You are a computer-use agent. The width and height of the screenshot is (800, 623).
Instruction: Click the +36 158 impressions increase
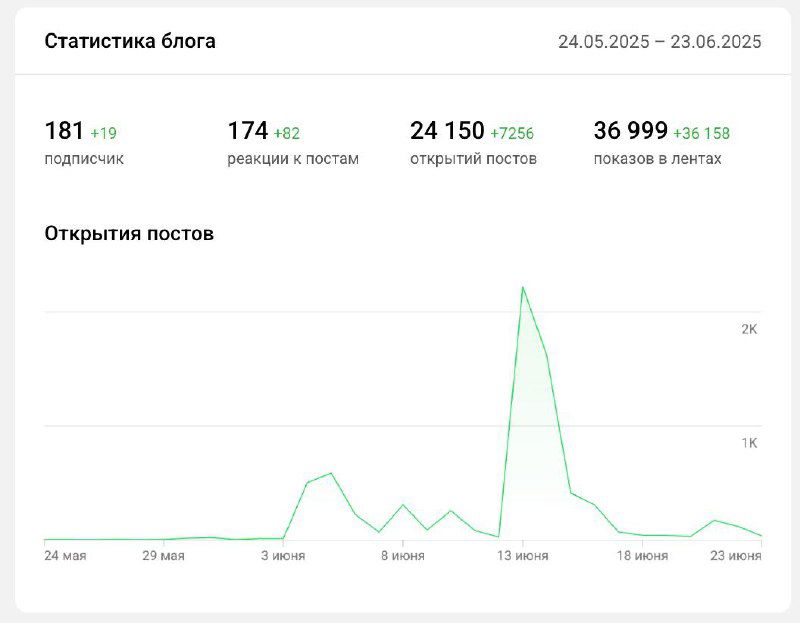(702, 131)
